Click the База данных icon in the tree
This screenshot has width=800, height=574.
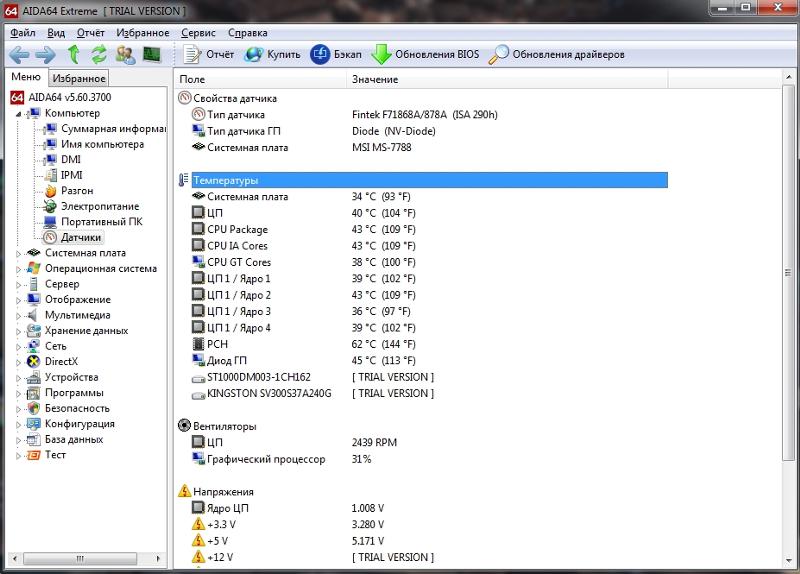click(34, 439)
